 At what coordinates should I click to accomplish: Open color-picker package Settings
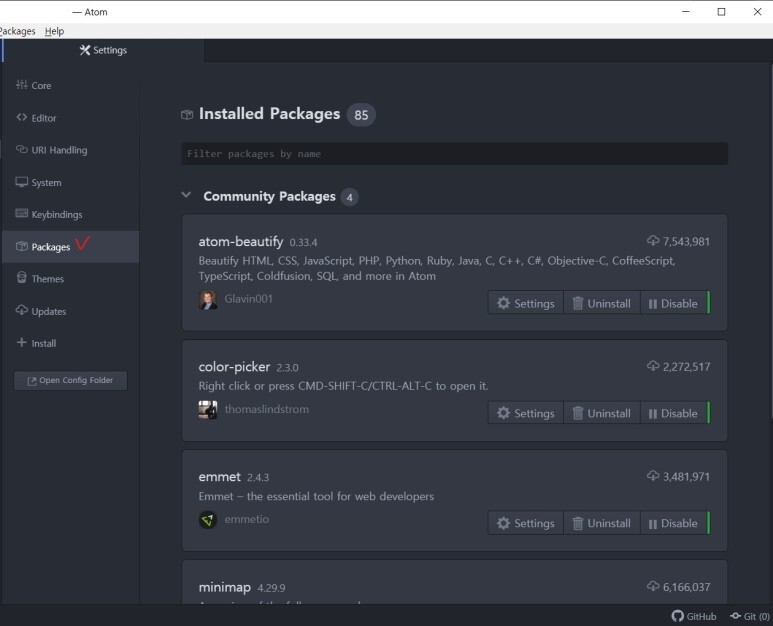[x=526, y=413]
